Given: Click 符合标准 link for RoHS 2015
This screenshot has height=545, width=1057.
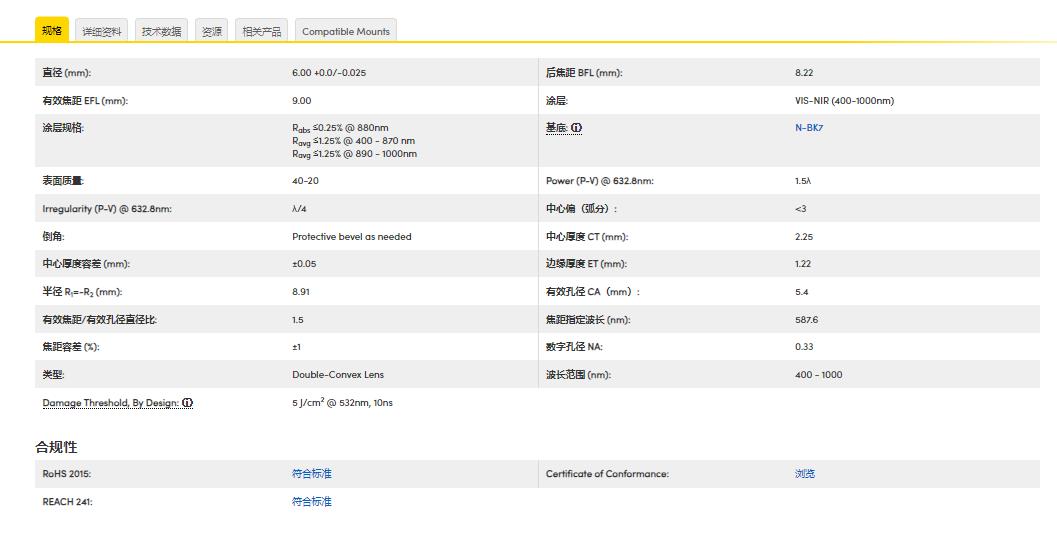Looking at the screenshot, I should 311,474.
